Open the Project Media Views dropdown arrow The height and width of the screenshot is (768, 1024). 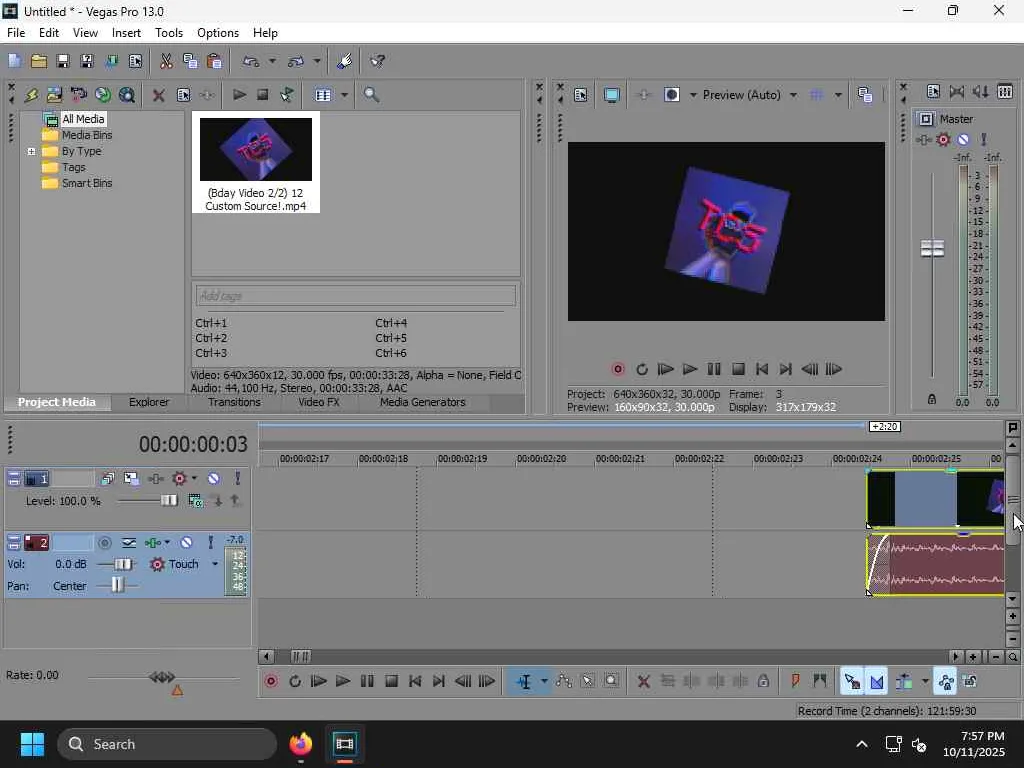click(344, 95)
